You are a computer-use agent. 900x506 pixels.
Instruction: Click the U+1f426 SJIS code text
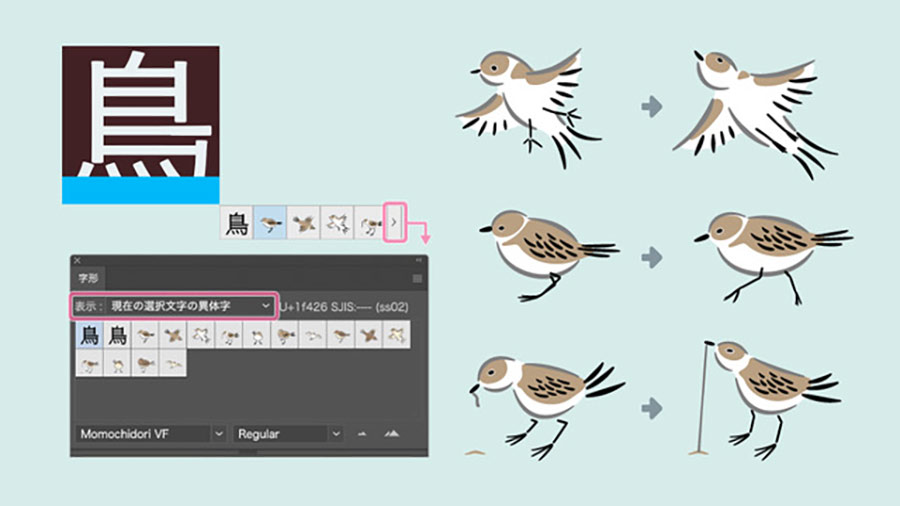(344, 307)
